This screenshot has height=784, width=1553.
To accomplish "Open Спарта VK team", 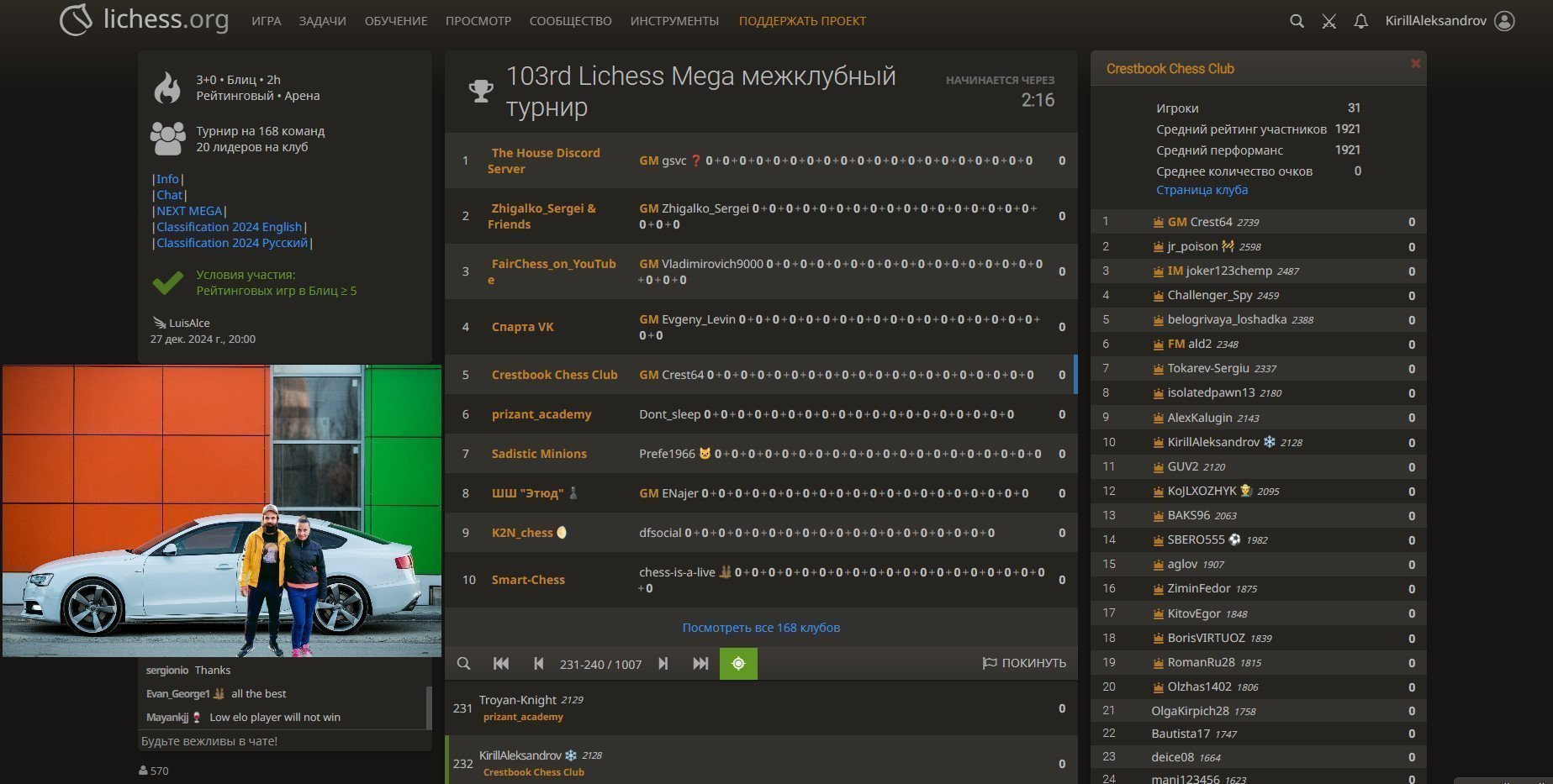I will tap(523, 327).
